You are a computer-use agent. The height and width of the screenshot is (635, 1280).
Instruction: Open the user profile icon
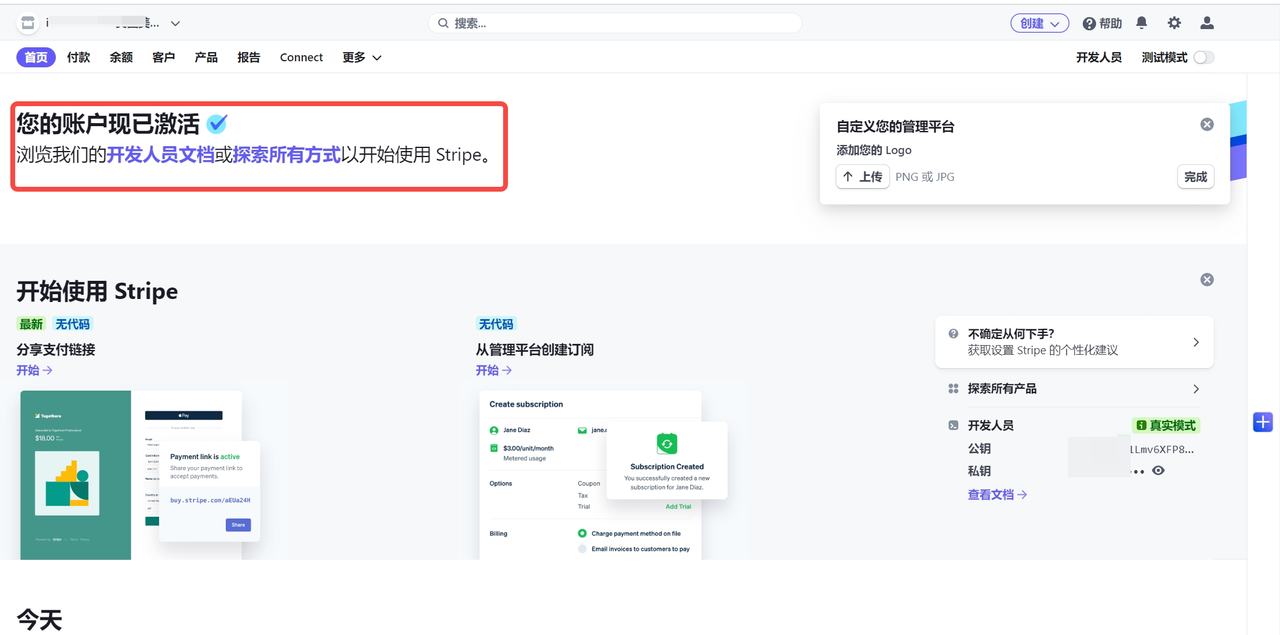coord(1207,23)
